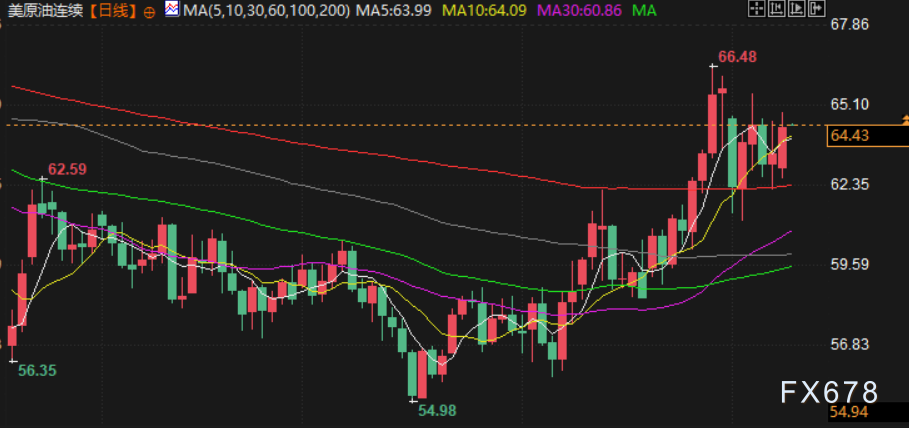Click the 54.94 orange price box at bottom
Image resolution: width=909 pixels, height=428 pixels.
tap(852, 411)
